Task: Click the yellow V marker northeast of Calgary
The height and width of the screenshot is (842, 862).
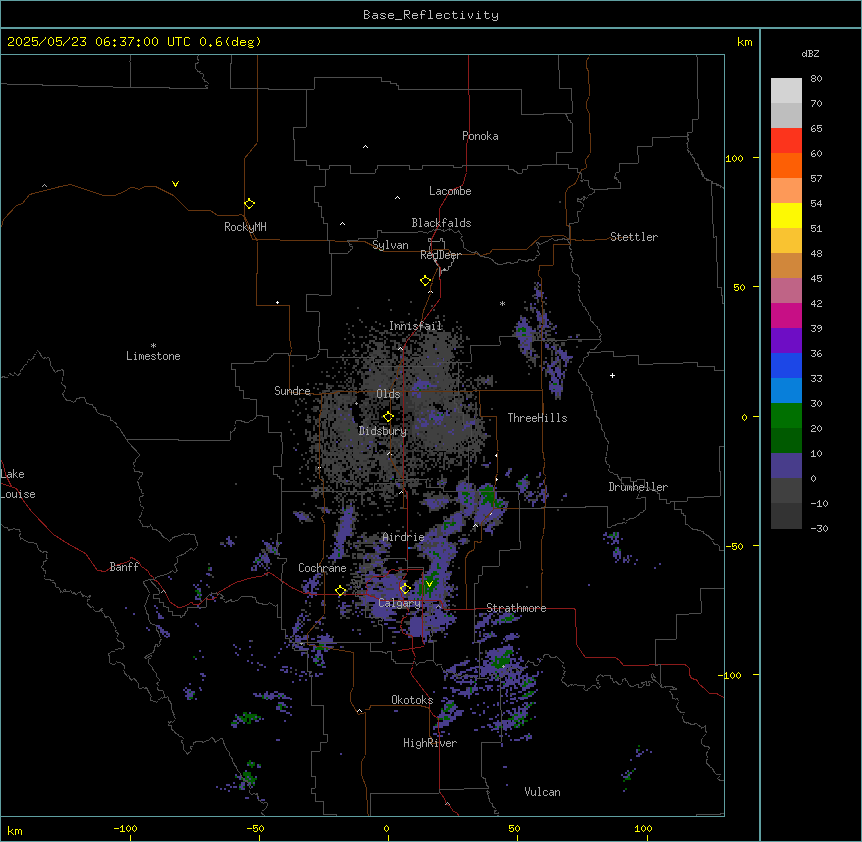Action: 429,584
